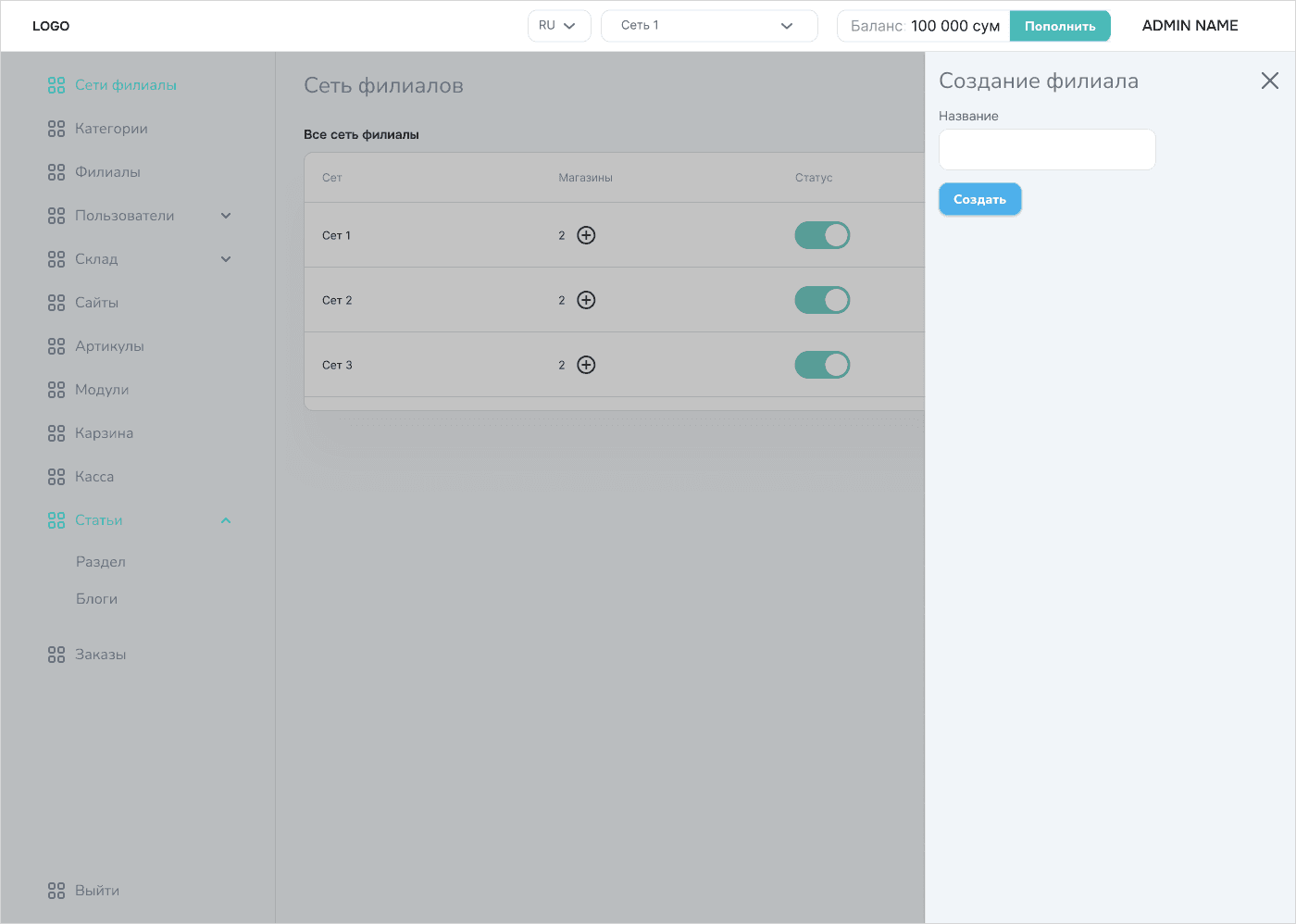Screen dimensions: 1296x924
Task: Open Филиалы in the sidebar
Action: [x=107, y=172]
